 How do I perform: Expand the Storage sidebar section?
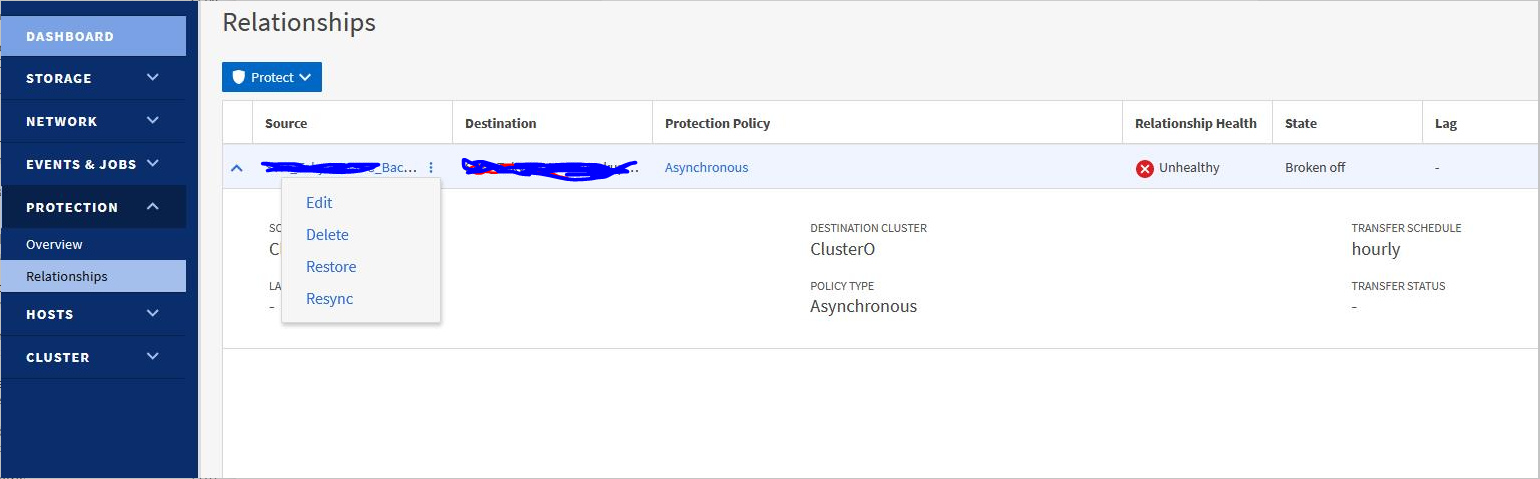click(152, 78)
